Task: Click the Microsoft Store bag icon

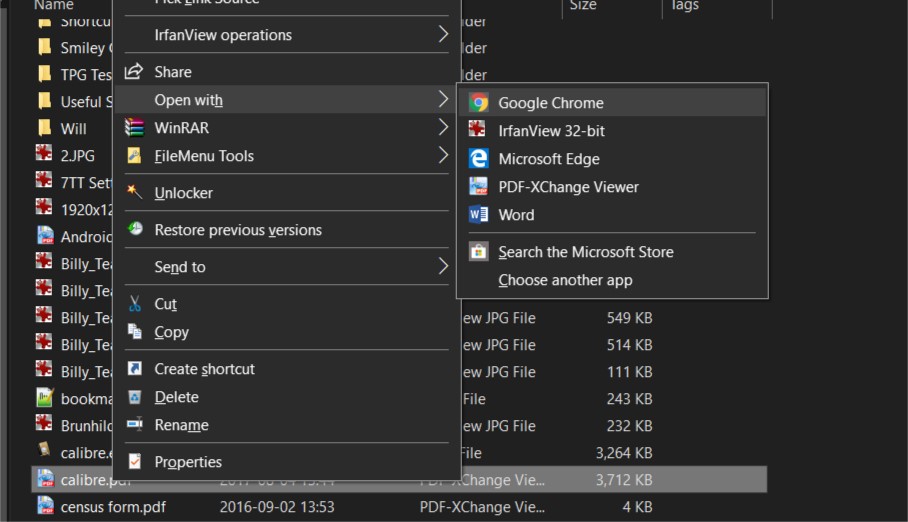Action: [479, 252]
